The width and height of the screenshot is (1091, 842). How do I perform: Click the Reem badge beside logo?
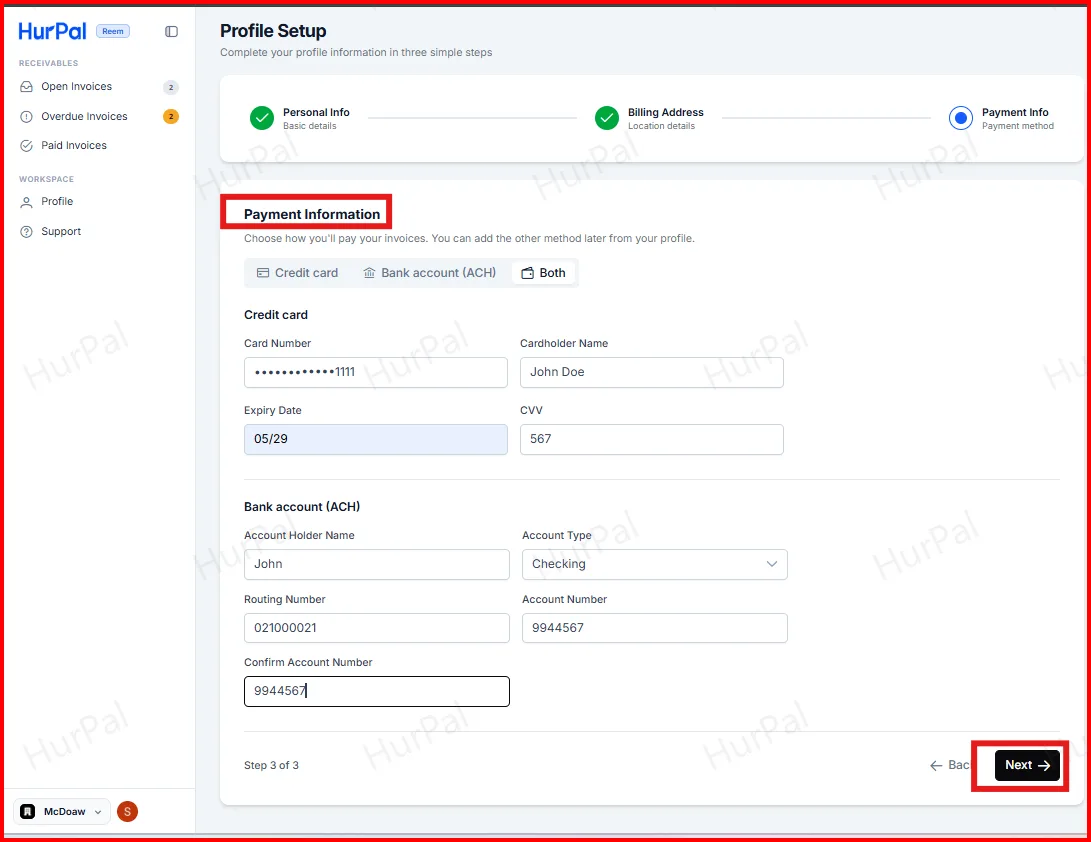pyautogui.click(x=113, y=31)
